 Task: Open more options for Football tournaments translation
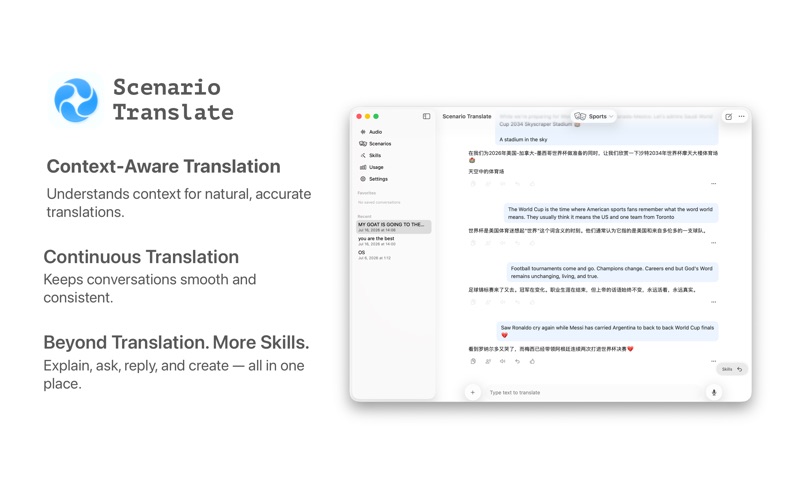click(x=713, y=302)
